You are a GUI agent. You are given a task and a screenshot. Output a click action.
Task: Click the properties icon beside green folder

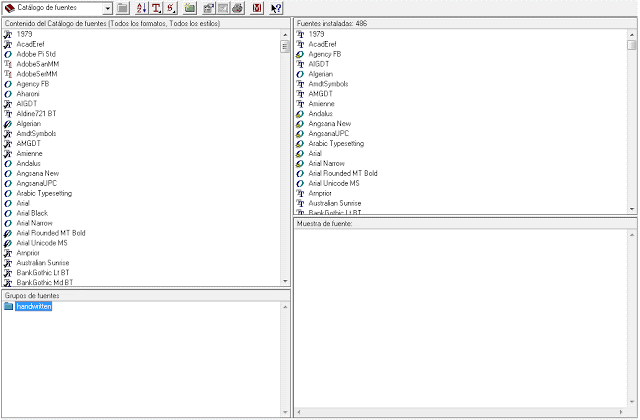click(x=207, y=8)
